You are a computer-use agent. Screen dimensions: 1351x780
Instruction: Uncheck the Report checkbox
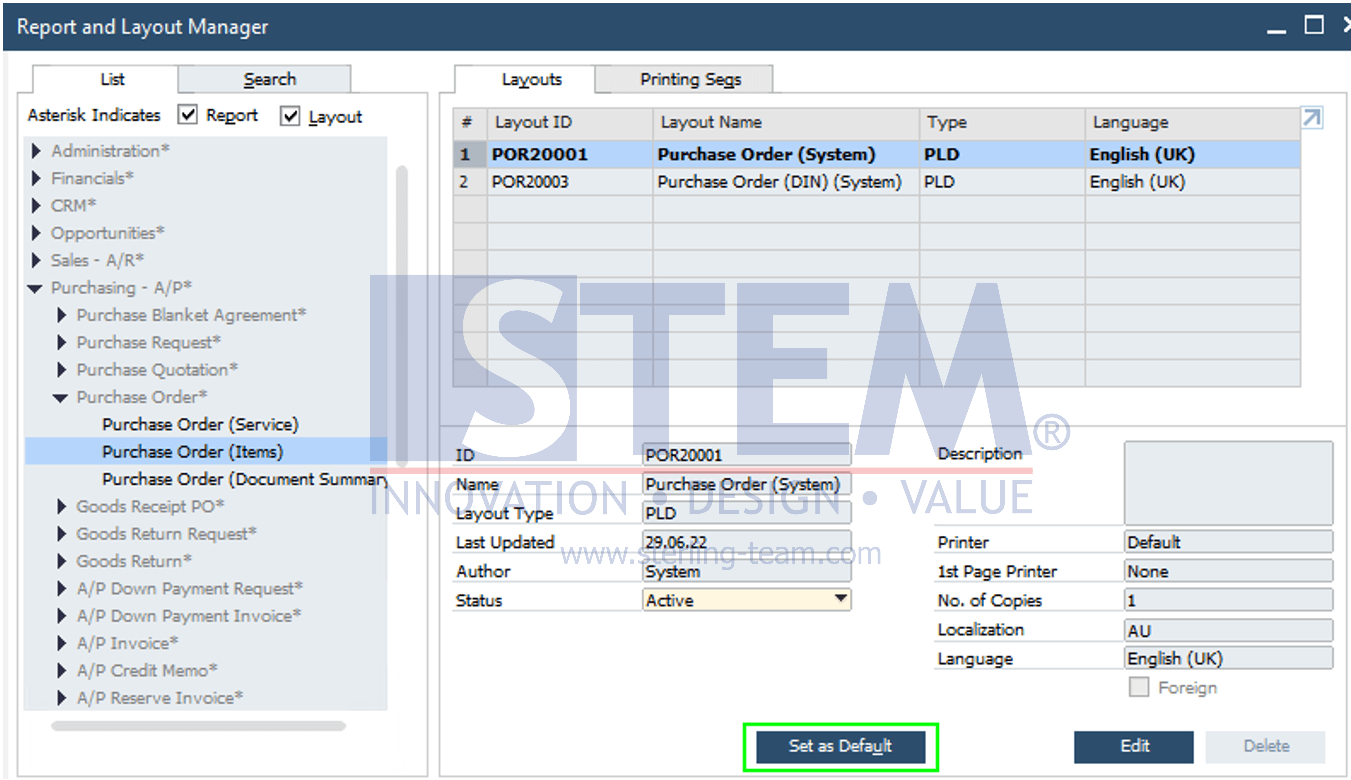[x=187, y=116]
